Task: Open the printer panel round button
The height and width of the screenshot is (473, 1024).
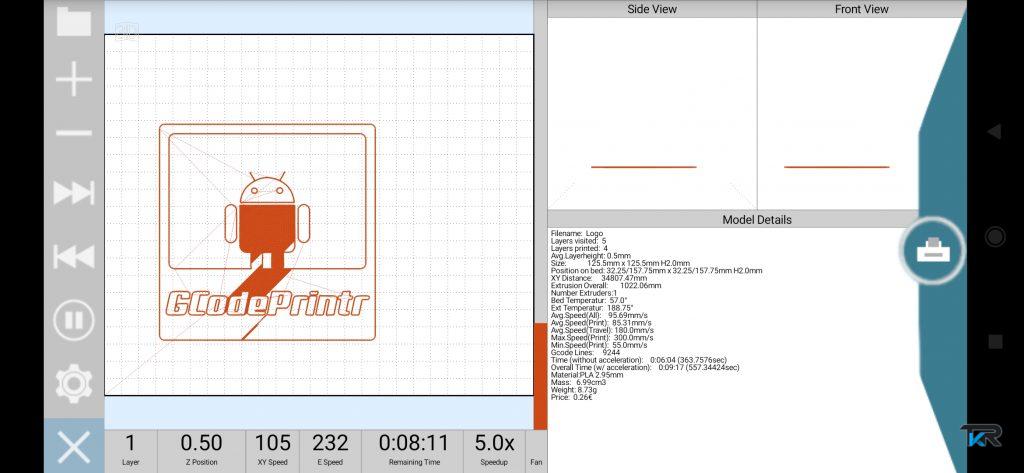Action: point(933,250)
